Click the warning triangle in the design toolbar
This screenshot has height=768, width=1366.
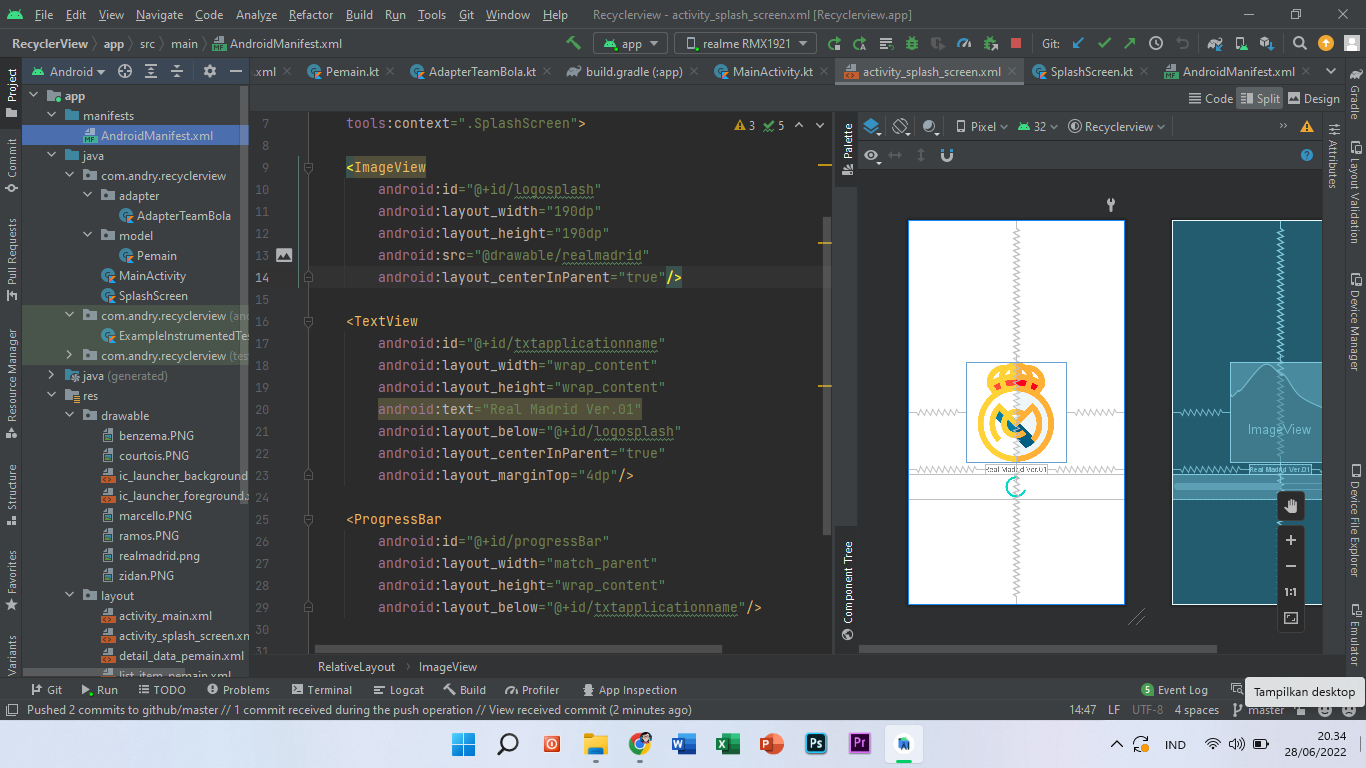[1307, 126]
